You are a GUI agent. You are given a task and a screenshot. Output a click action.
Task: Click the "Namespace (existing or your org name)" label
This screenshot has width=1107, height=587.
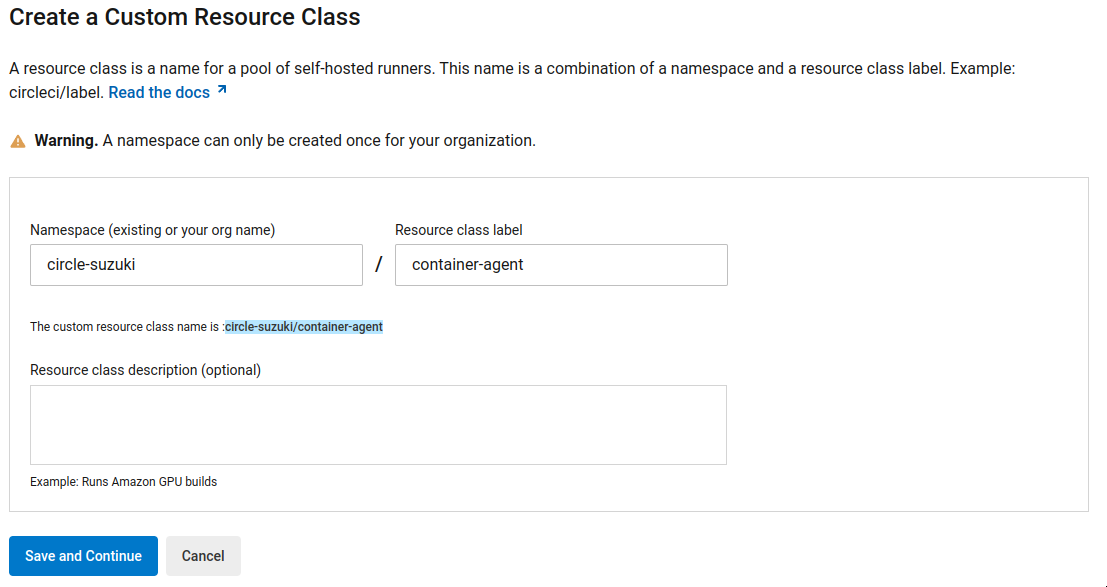(153, 230)
